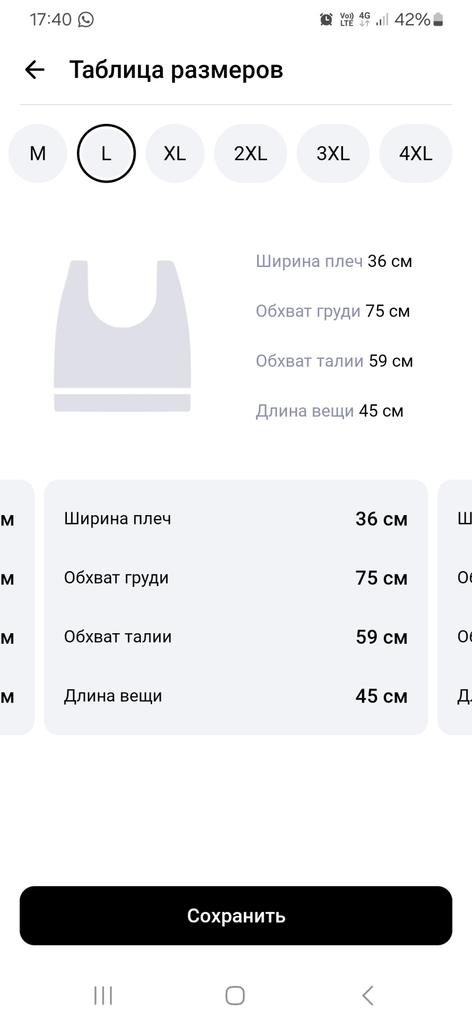
Task: Switch to size 3XL
Action: pos(333,153)
